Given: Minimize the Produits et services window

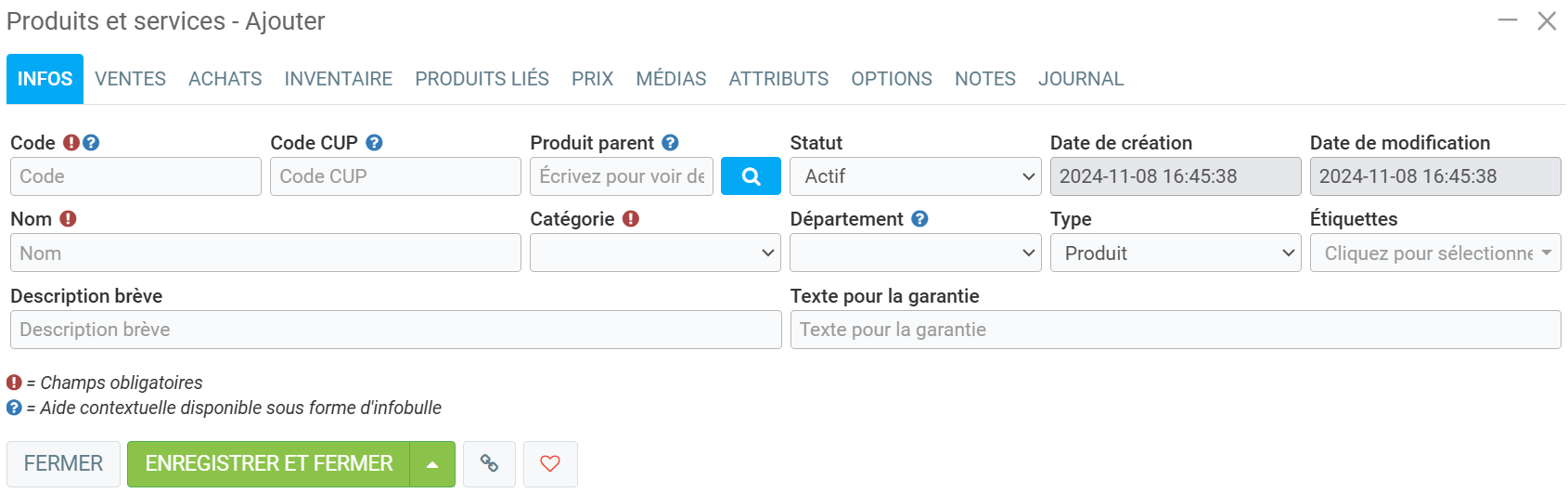Looking at the screenshot, I should 1508,20.
